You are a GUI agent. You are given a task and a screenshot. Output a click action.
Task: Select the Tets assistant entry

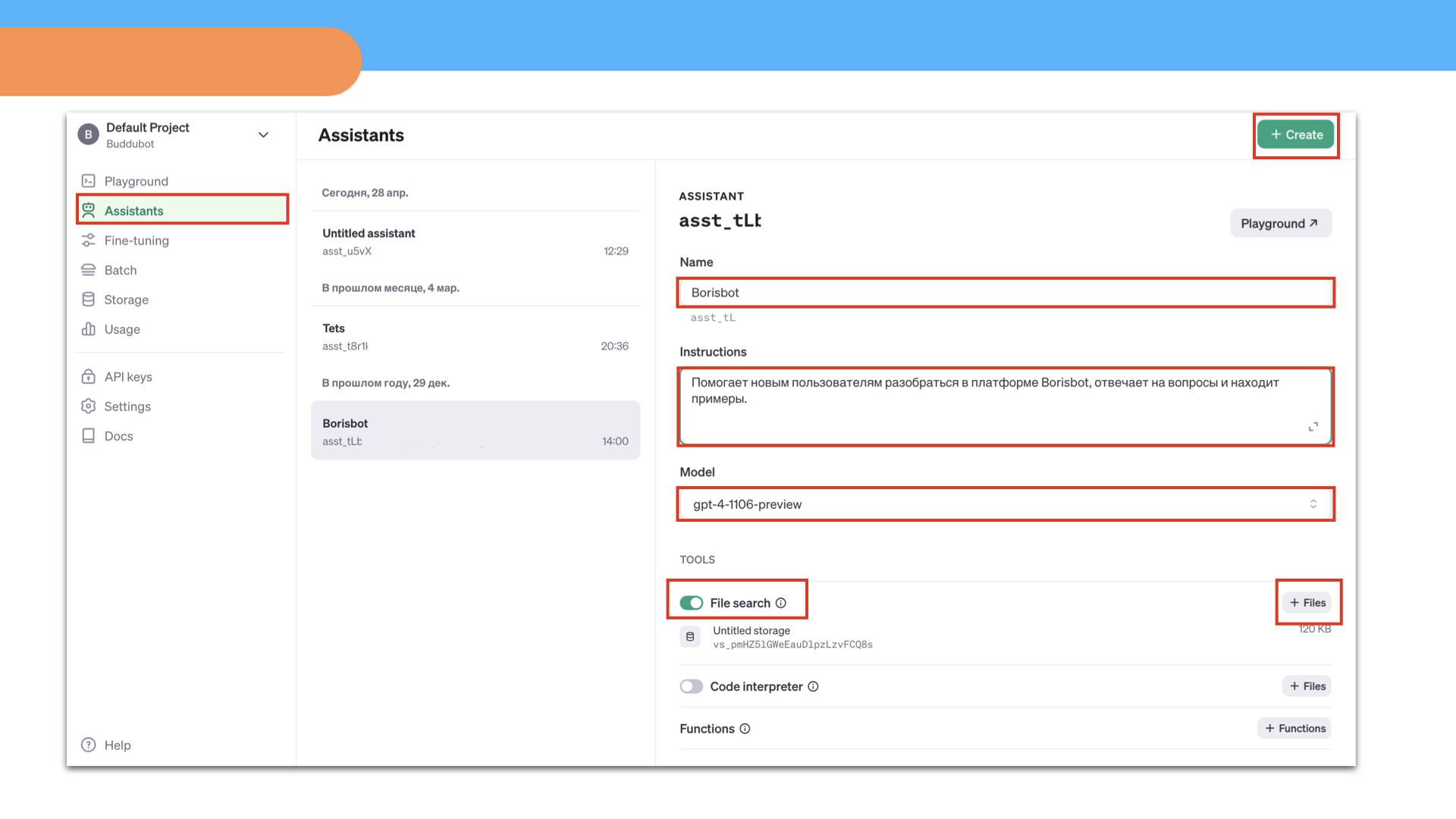[475, 337]
